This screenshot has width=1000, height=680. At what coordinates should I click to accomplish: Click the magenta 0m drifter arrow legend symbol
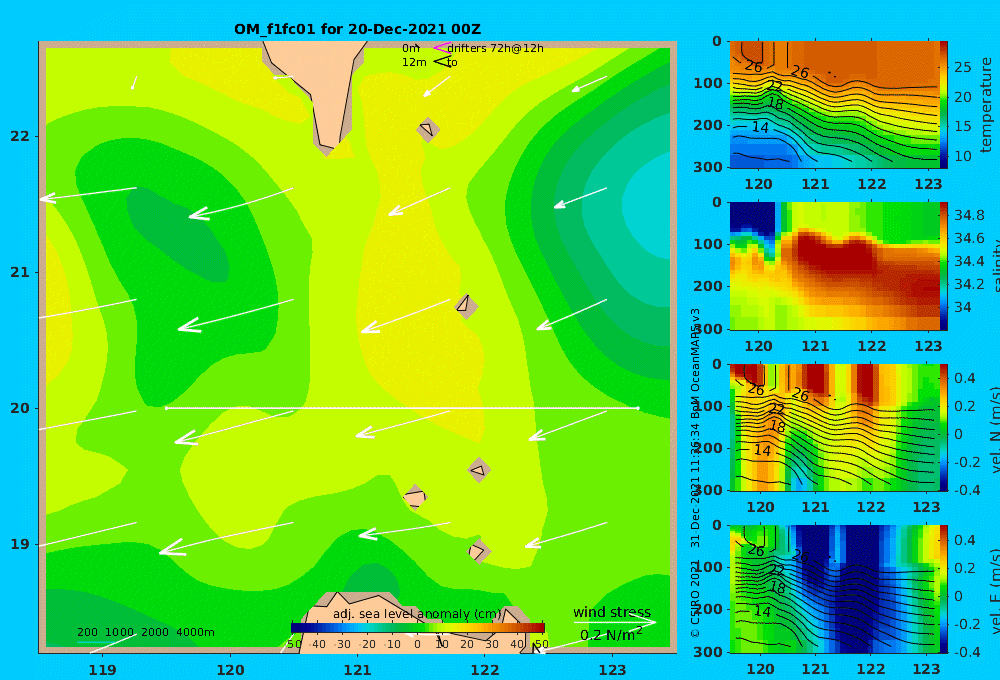pyautogui.click(x=441, y=48)
